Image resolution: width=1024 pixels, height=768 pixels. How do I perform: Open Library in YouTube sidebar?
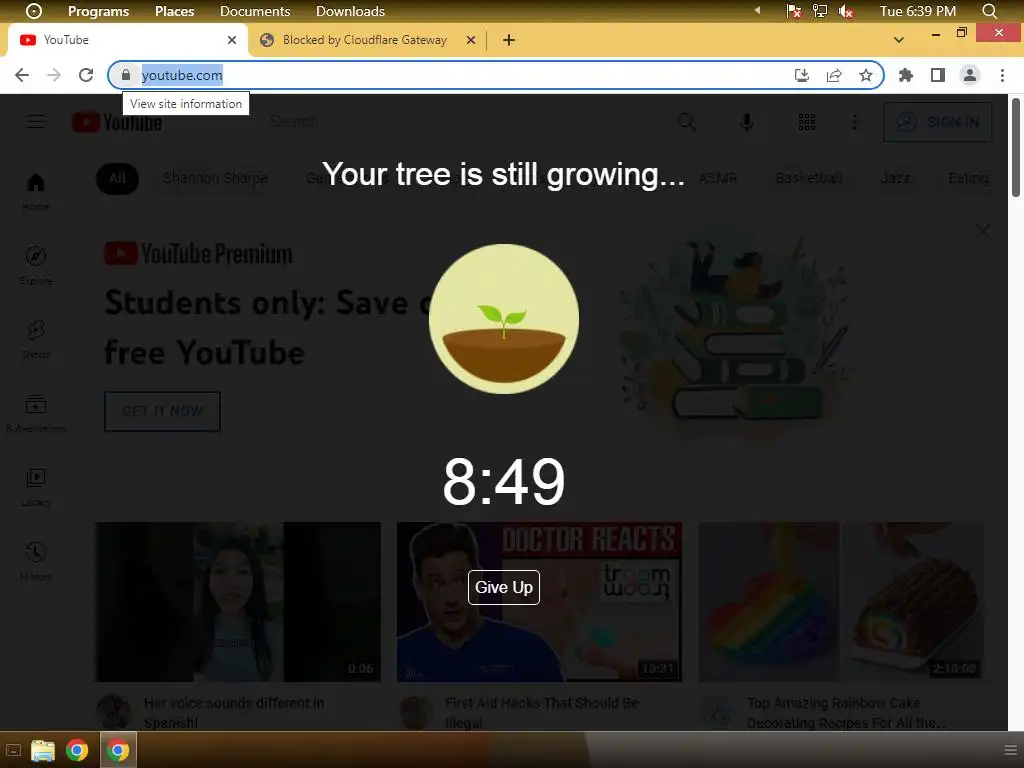(x=36, y=487)
